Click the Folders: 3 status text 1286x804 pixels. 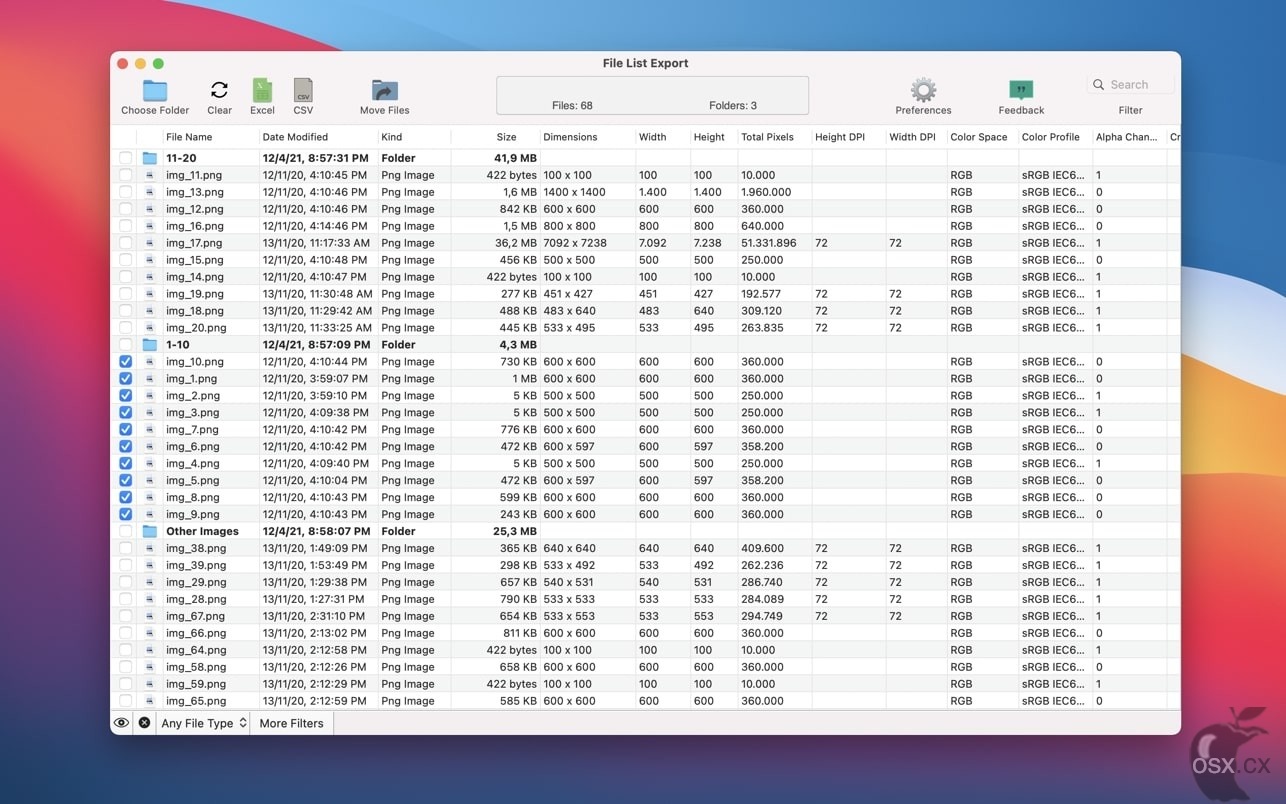(733, 105)
